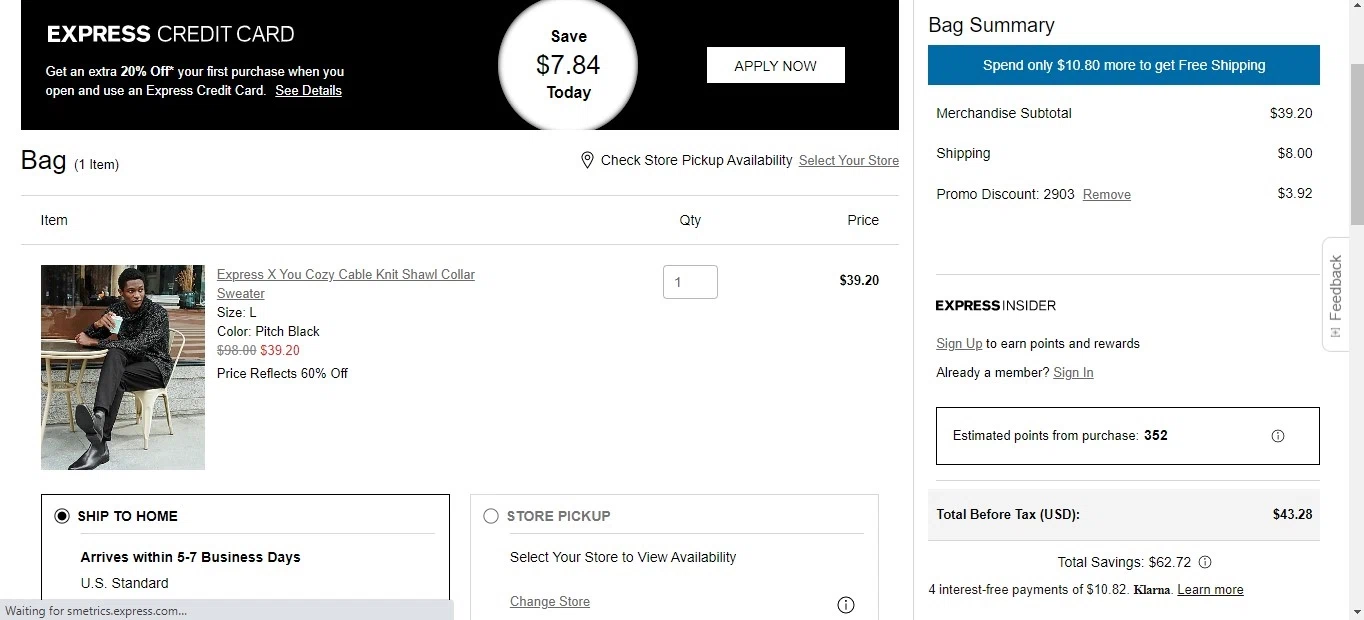The width and height of the screenshot is (1364, 620).
Task: Select Store Pickup radio option
Action: point(490,516)
